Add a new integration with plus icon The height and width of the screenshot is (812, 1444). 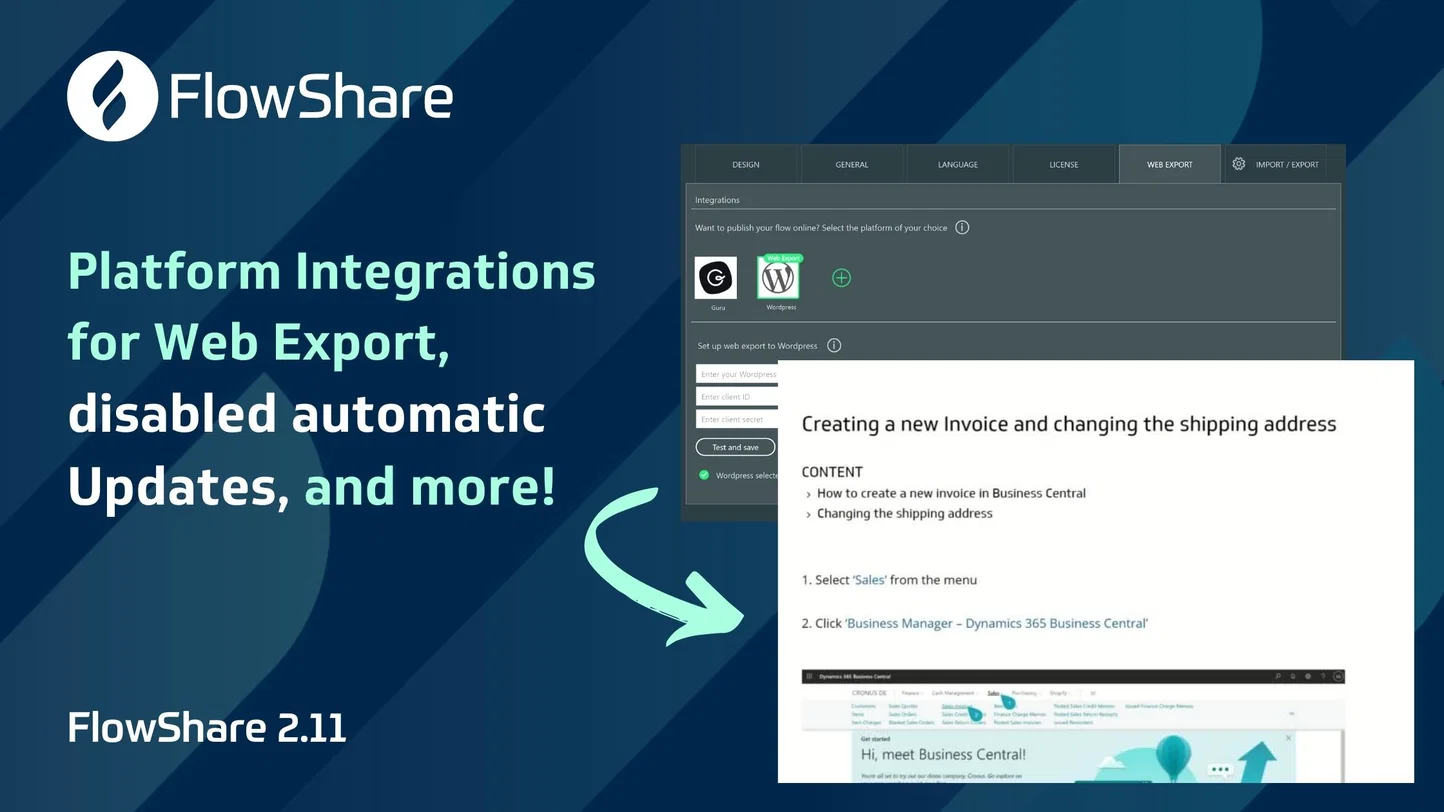842,278
